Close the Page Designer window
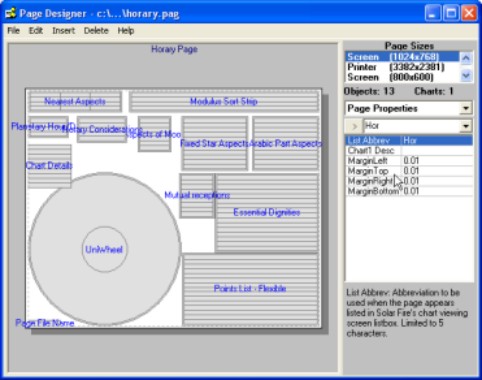This screenshot has width=482, height=380. click(469, 13)
